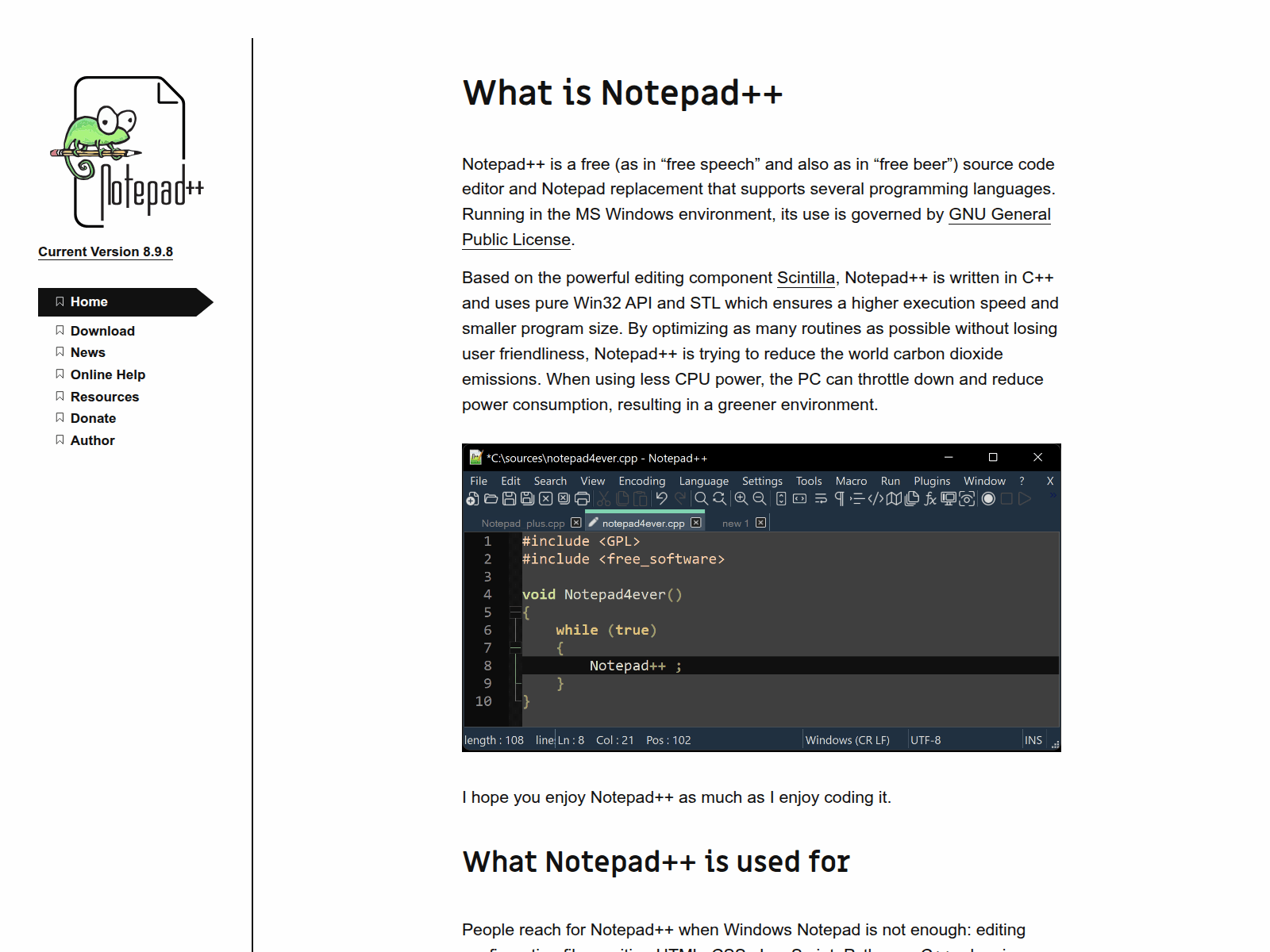Open the Current Version 8.9.8 link
This screenshot has width=1270, height=952.
(106, 251)
